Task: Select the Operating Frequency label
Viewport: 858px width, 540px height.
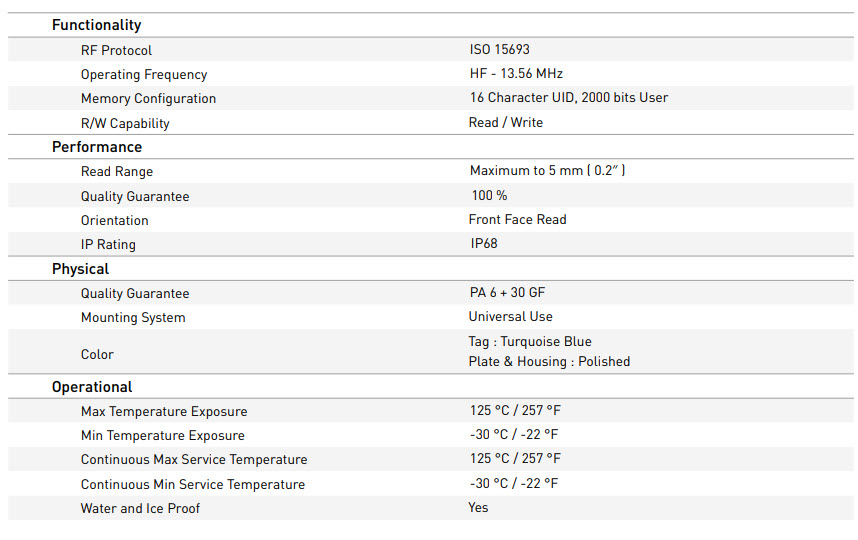Action: click(x=144, y=74)
